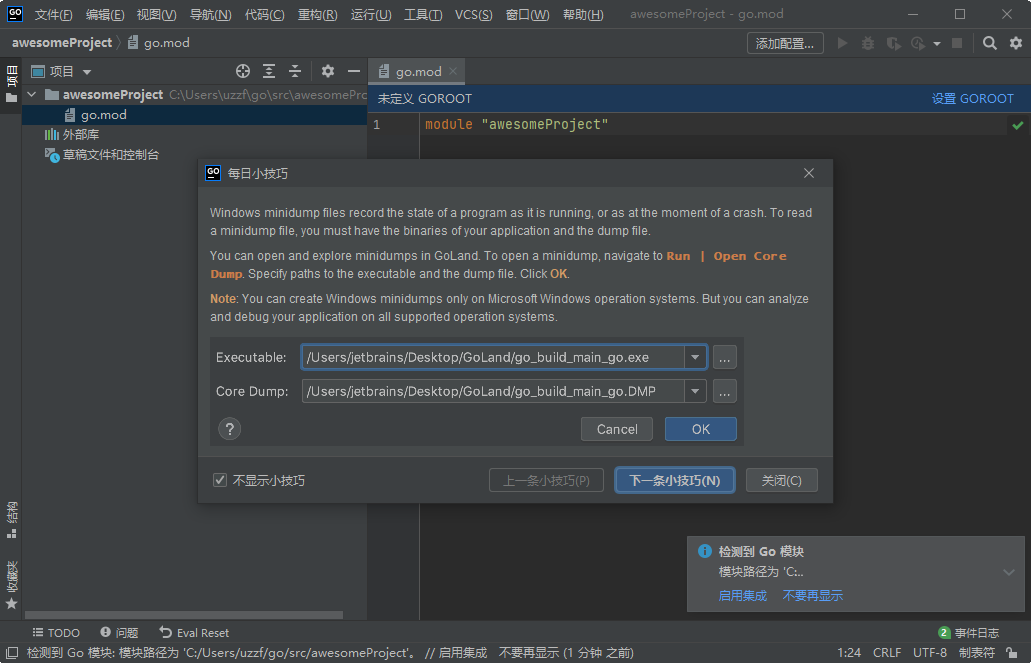
Task: Open the 重构(R) menu
Action: [318, 14]
